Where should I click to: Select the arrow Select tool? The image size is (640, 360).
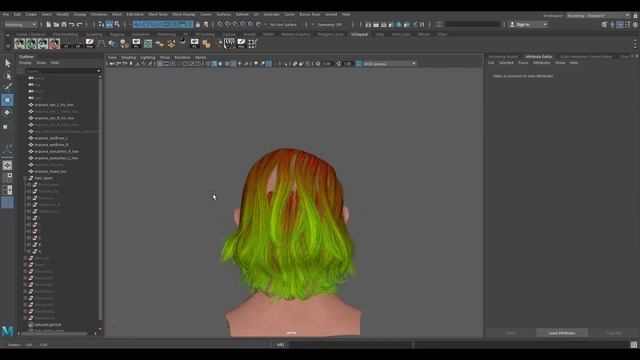(x=7, y=63)
